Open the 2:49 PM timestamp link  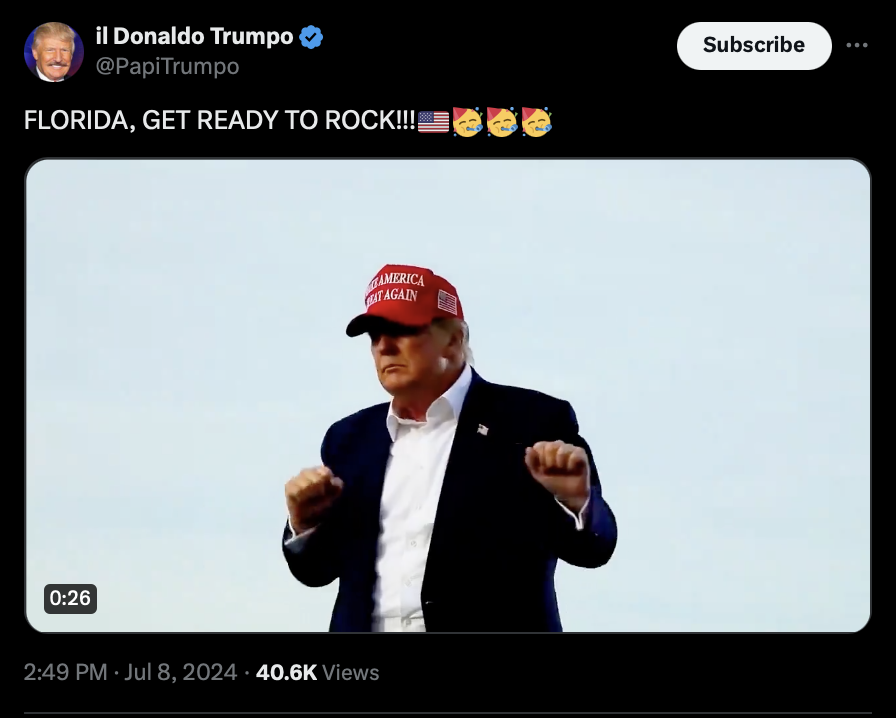coord(65,672)
